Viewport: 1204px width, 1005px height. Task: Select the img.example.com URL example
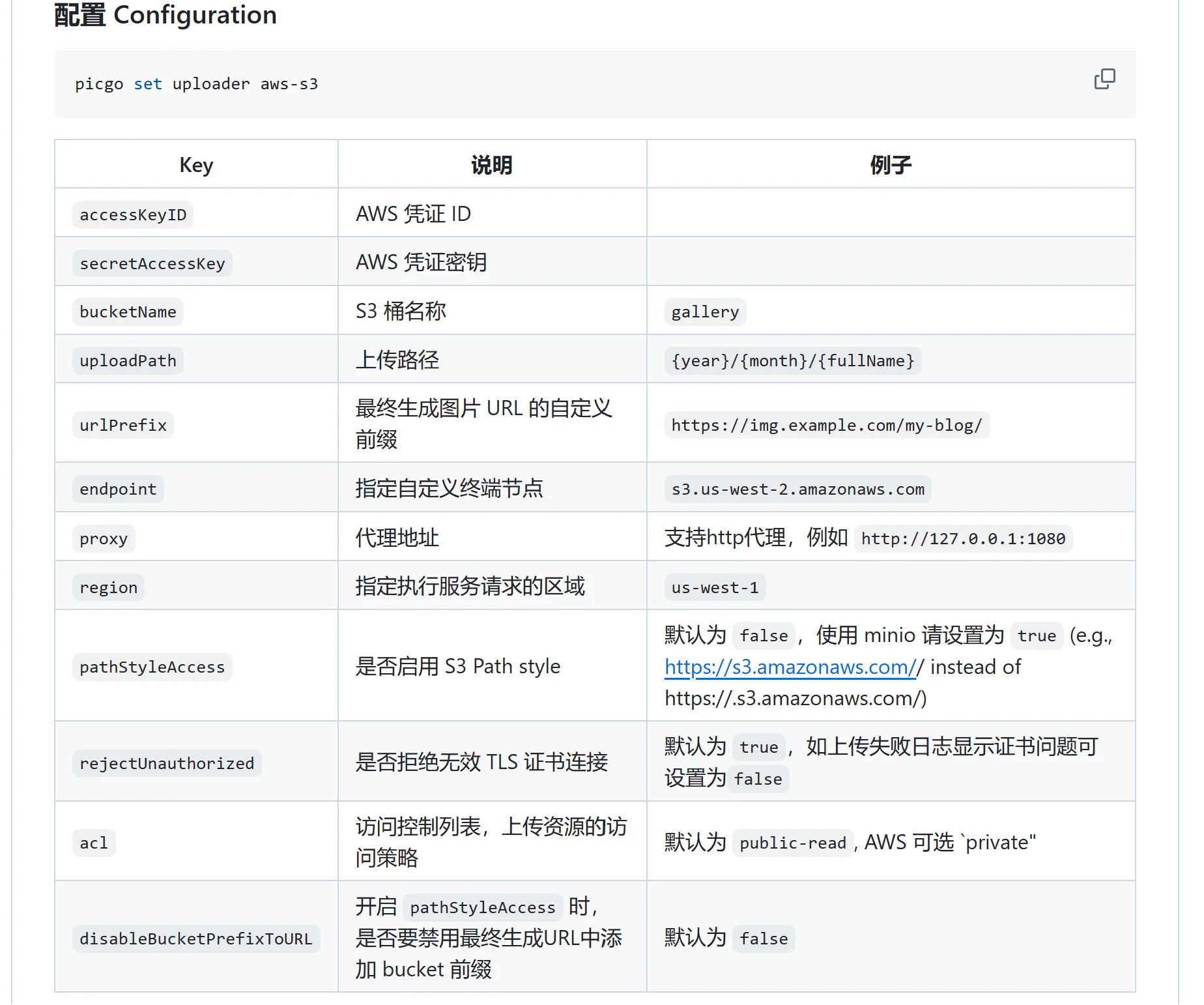click(827, 425)
